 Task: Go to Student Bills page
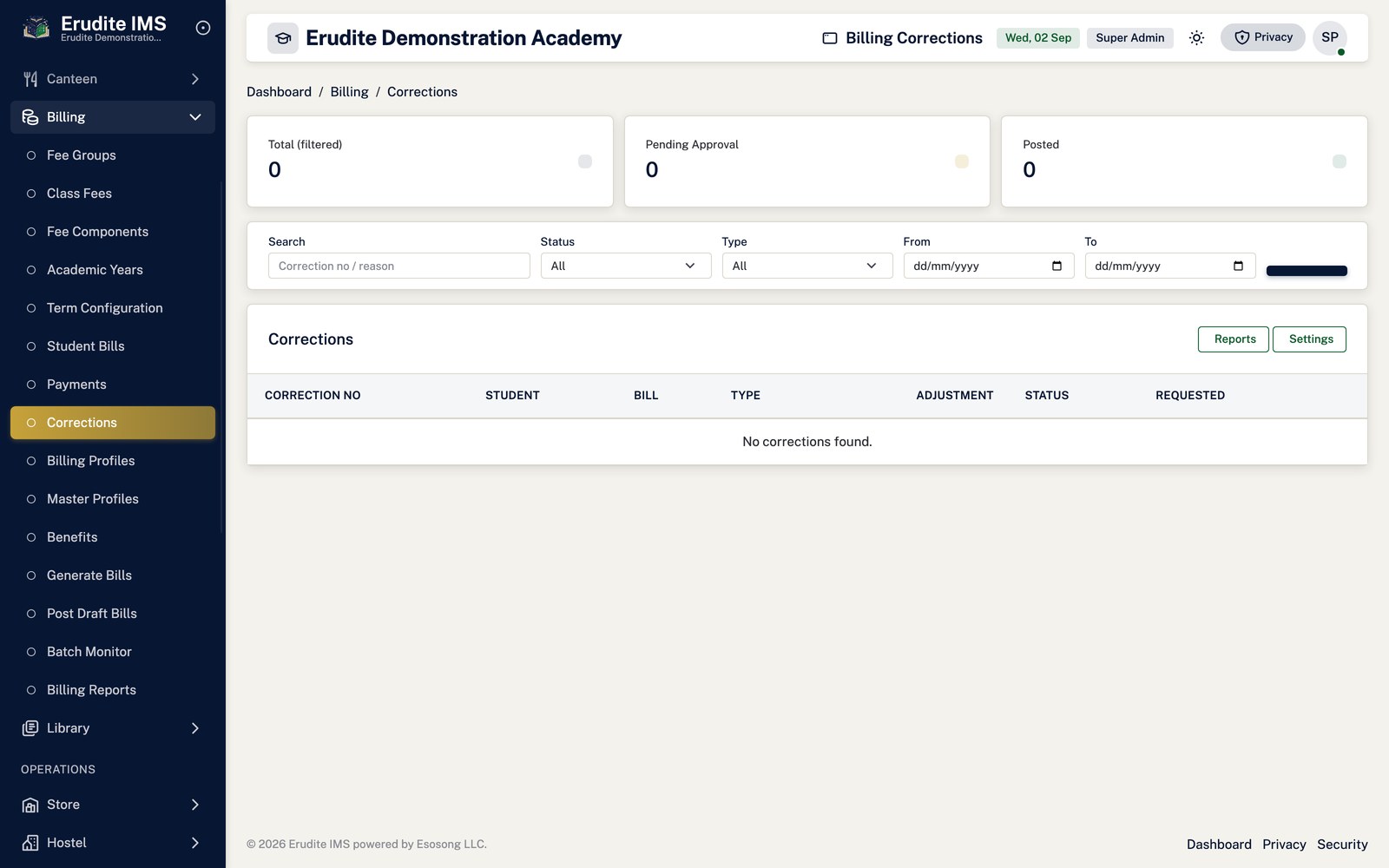[113, 346]
